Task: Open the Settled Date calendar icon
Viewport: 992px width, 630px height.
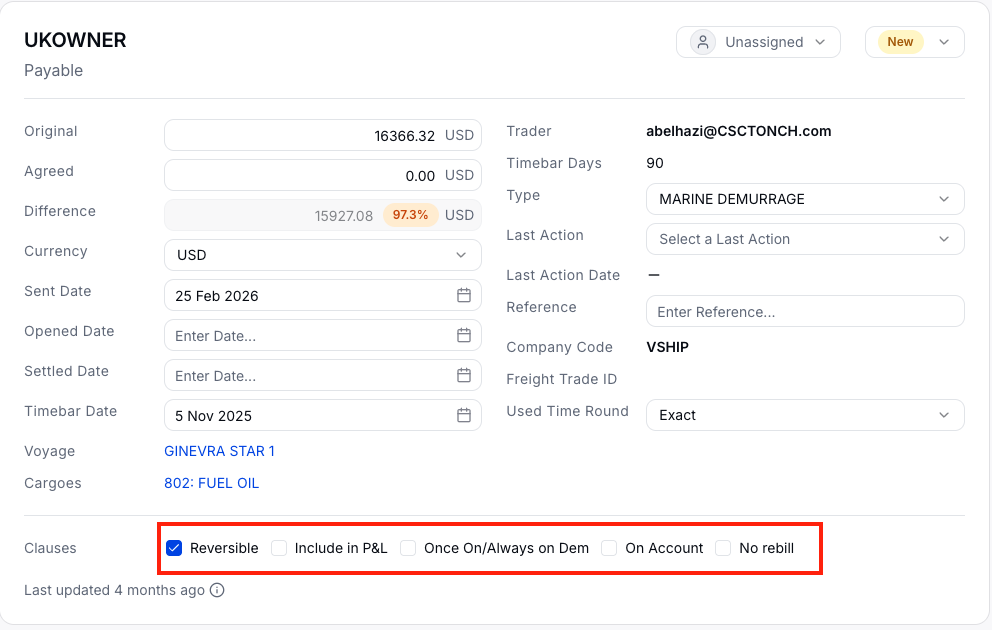Action: point(464,375)
